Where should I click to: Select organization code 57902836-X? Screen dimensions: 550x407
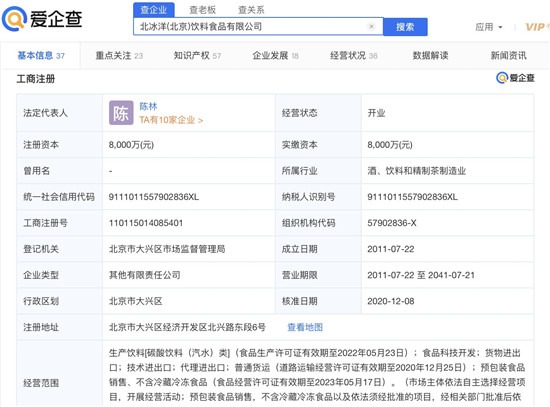(392, 223)
